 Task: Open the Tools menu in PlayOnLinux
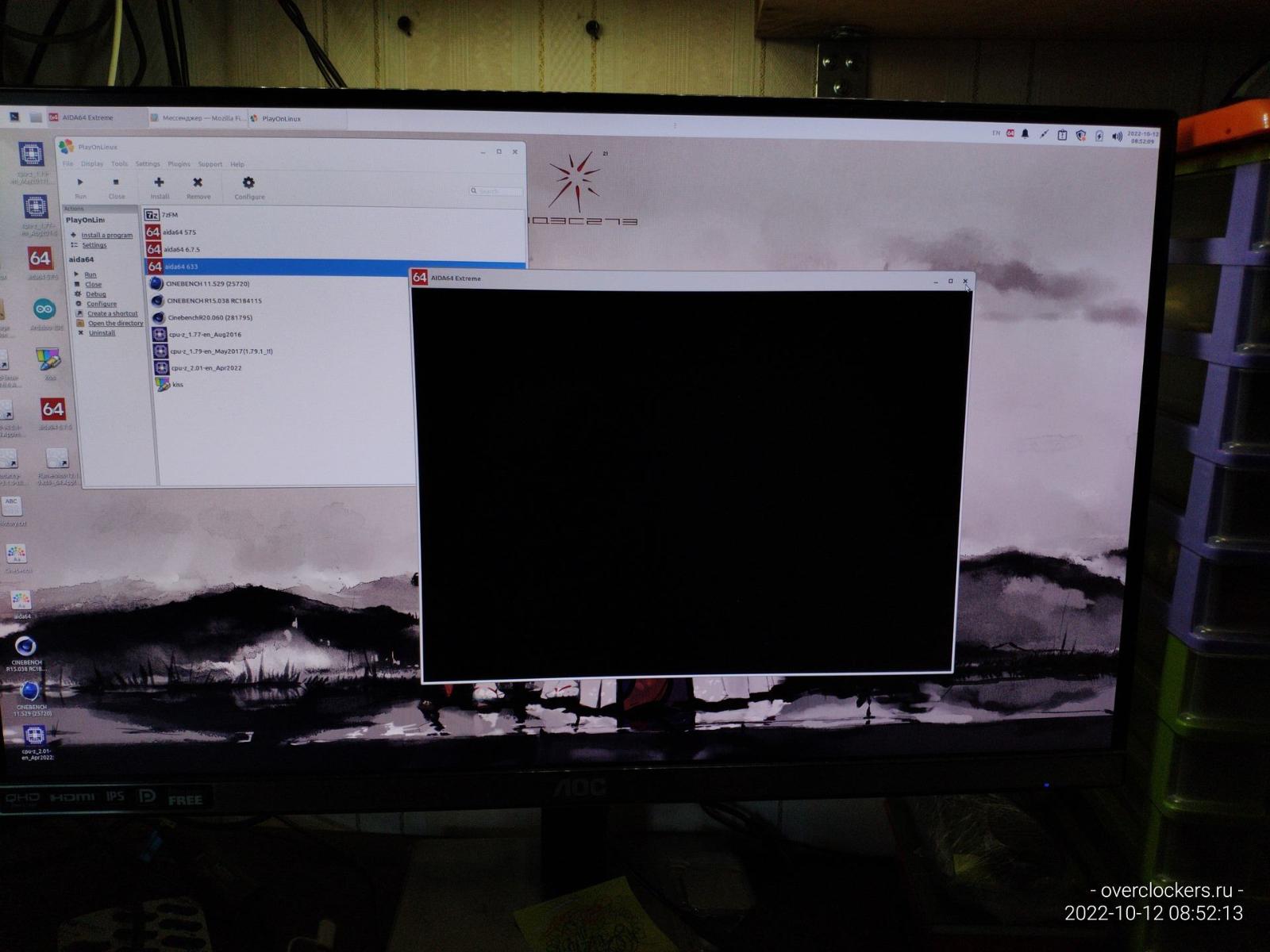pyautogui.click(x=119, y=164)
